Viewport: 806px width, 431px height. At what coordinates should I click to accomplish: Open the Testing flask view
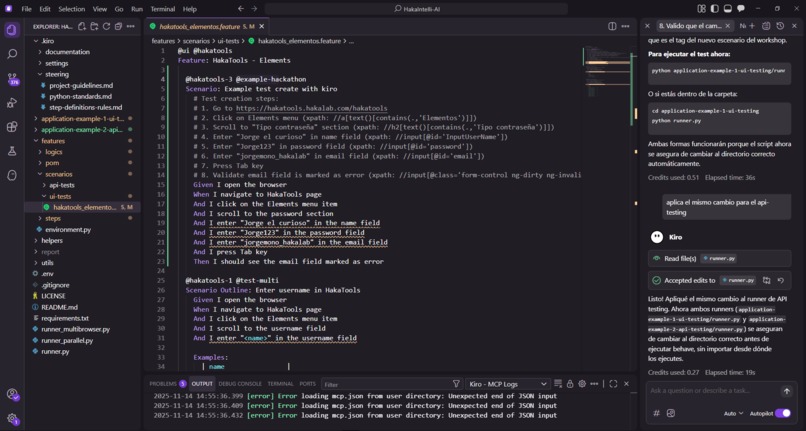(x=12, y=151)
